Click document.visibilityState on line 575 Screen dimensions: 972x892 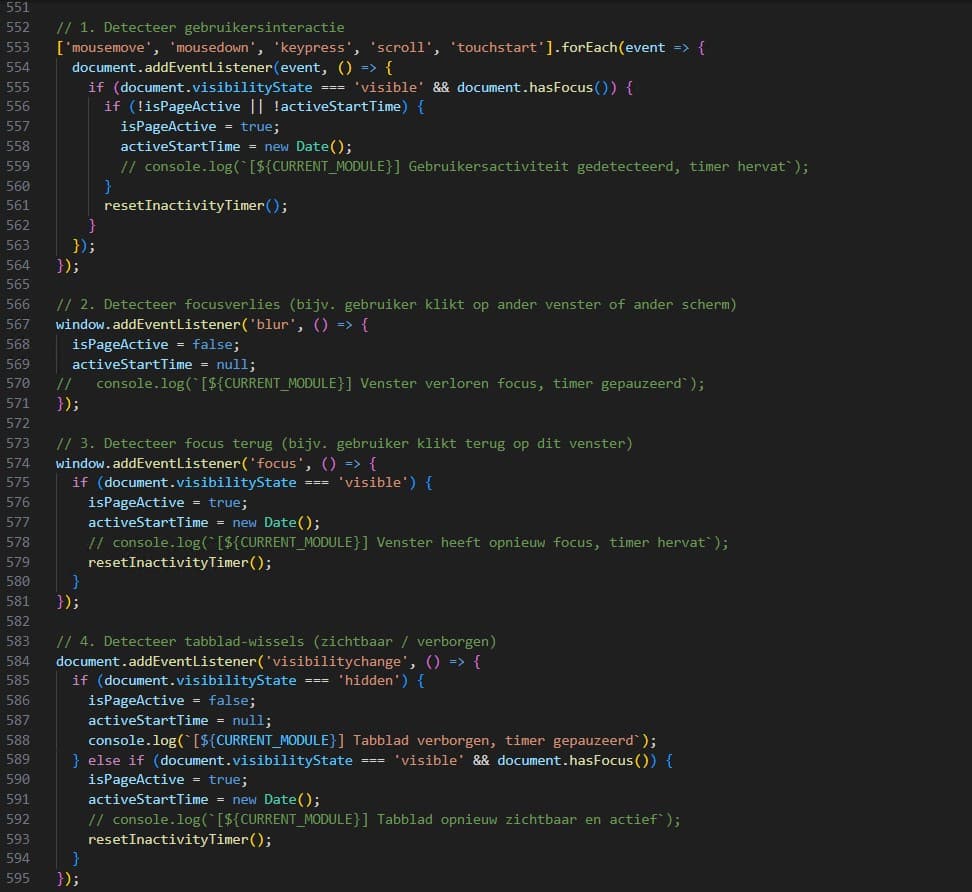pos(200,482)
